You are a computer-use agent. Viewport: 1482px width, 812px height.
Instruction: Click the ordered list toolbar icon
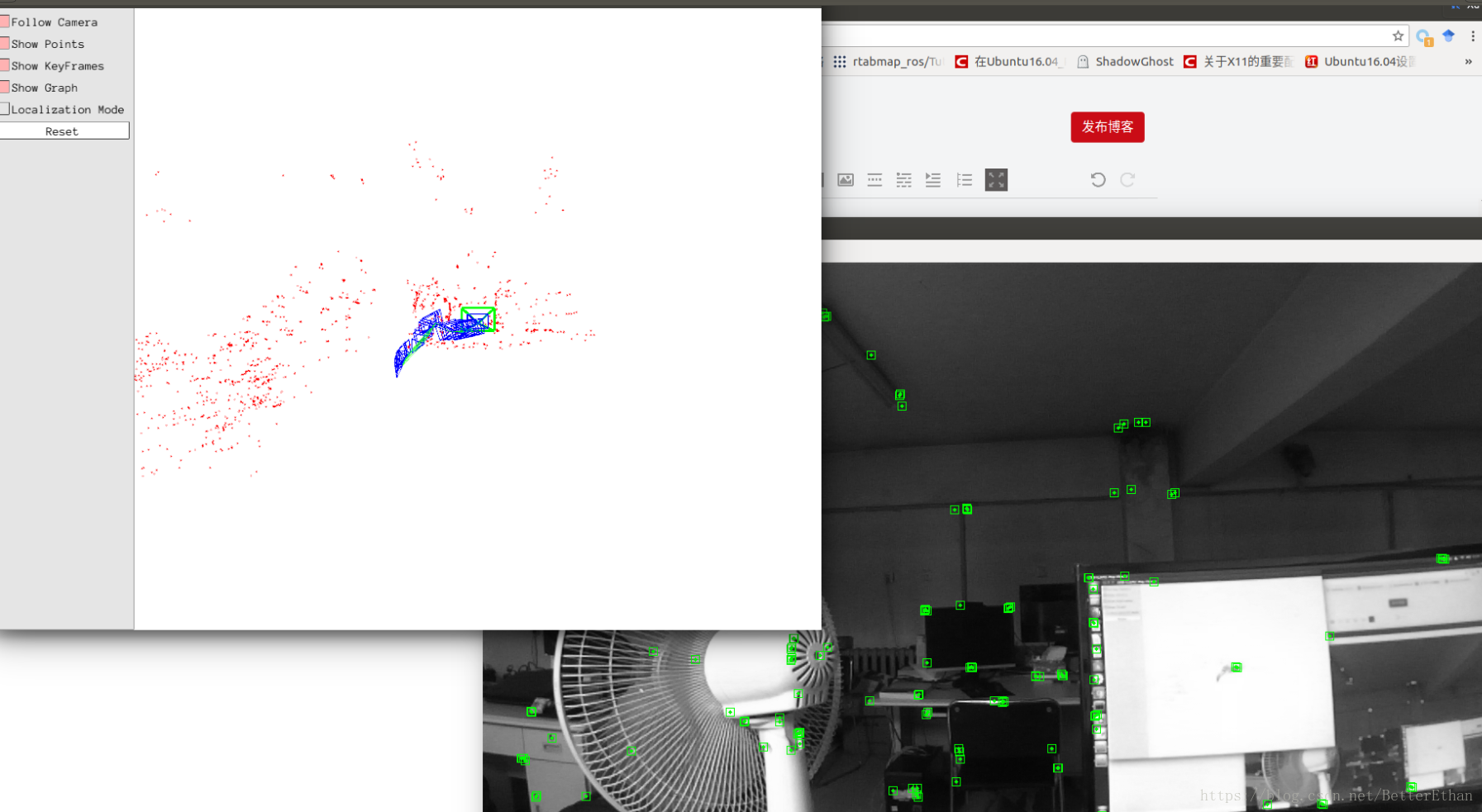click(x=964, y=180)
